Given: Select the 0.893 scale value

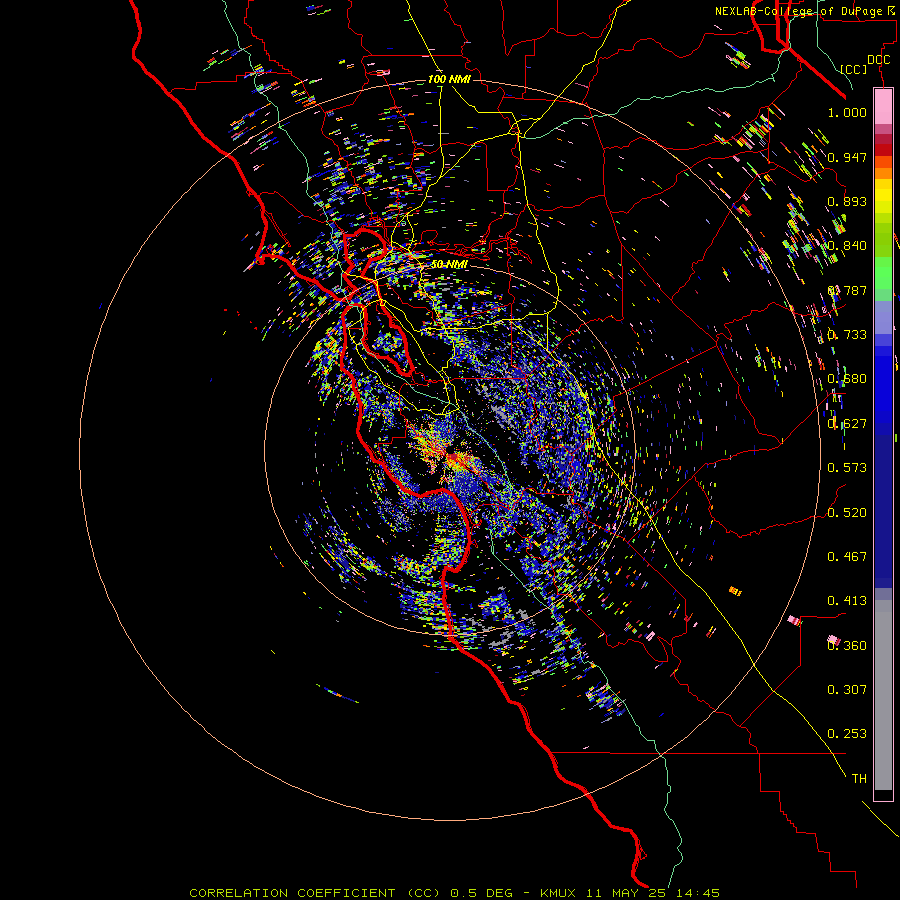Looking at the screenshot, I should tap(847, 201).
